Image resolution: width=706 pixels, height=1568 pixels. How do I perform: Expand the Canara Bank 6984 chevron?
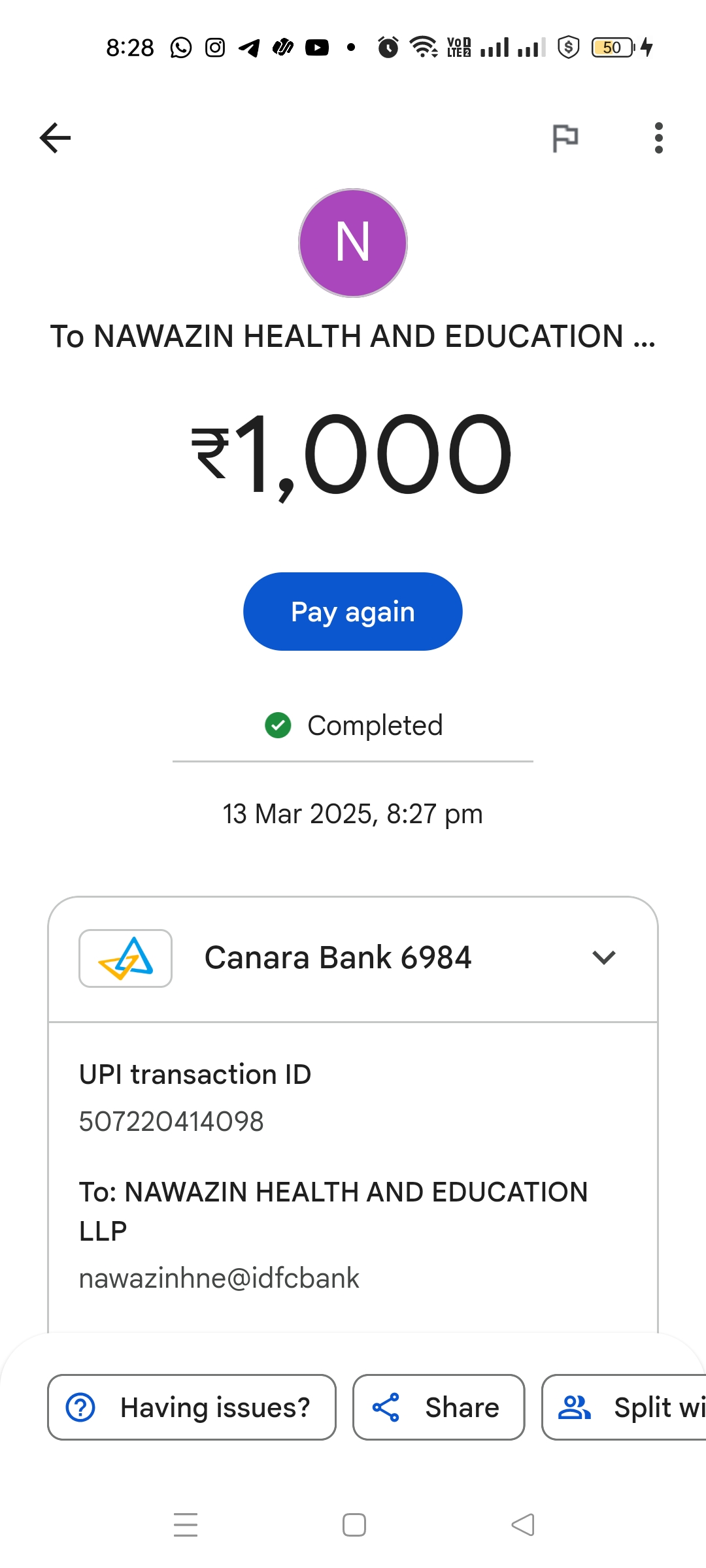(x=604, y=958)
